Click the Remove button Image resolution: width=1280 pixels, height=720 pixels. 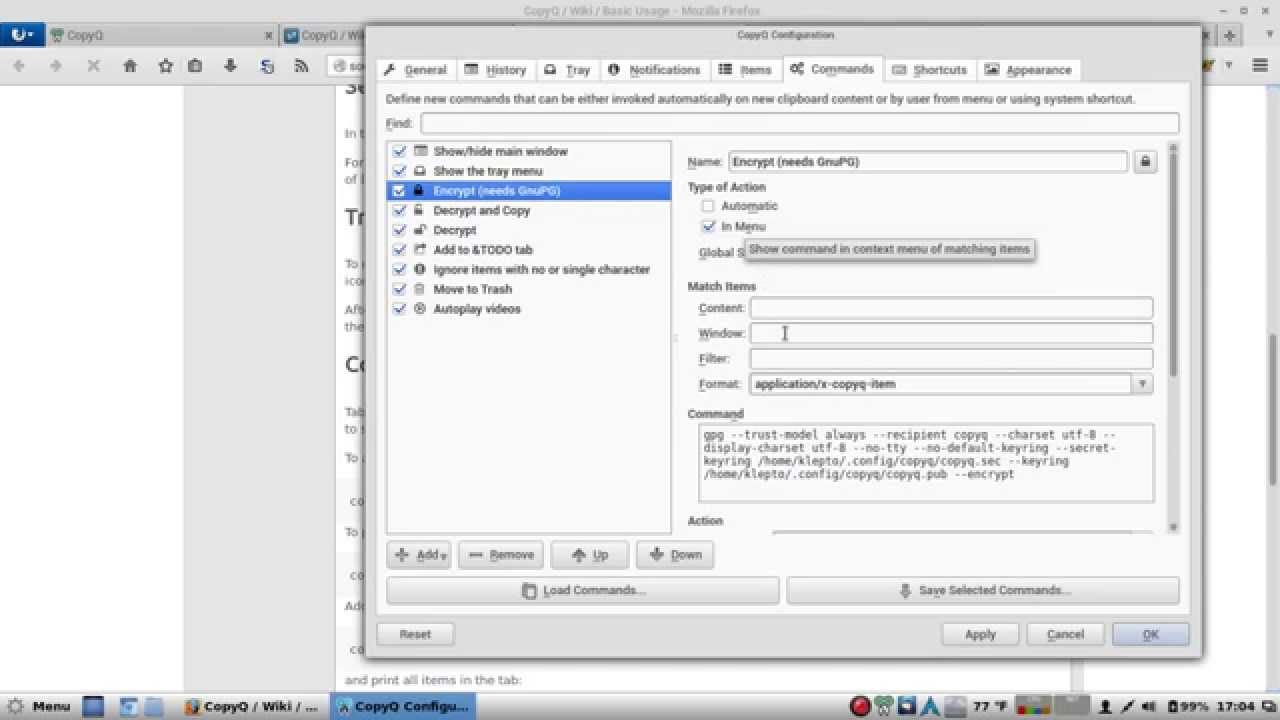(x=501, y=555)
